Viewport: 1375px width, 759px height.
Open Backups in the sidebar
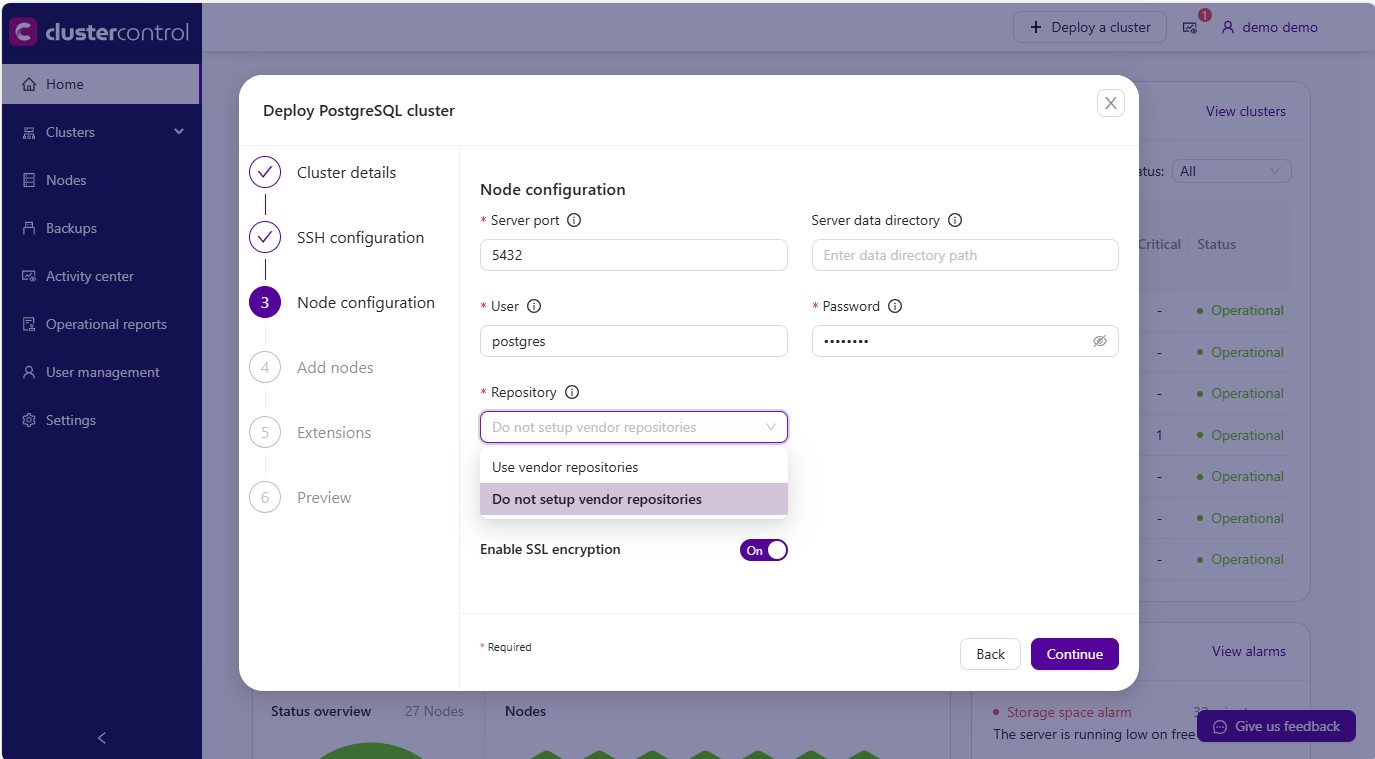click(71, 228)
